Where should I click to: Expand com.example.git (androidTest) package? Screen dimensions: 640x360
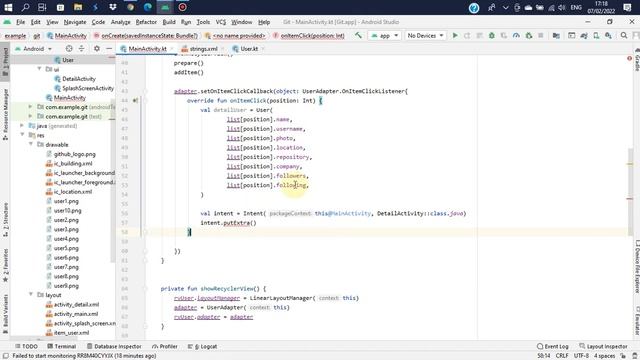coord(30,107)
